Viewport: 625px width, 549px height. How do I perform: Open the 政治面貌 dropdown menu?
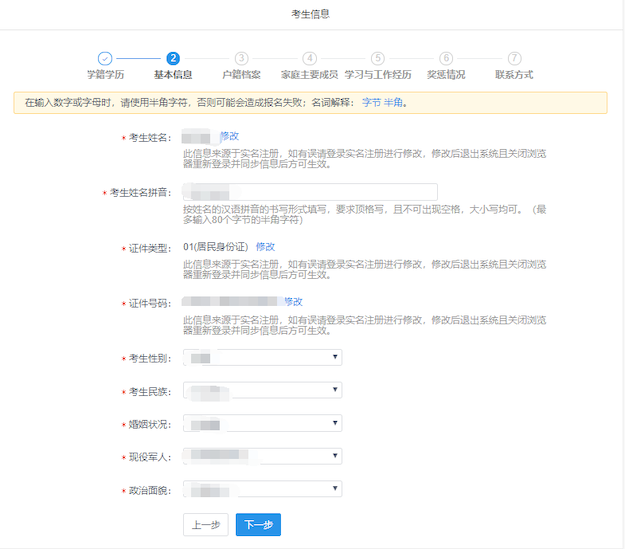(262, 489)
